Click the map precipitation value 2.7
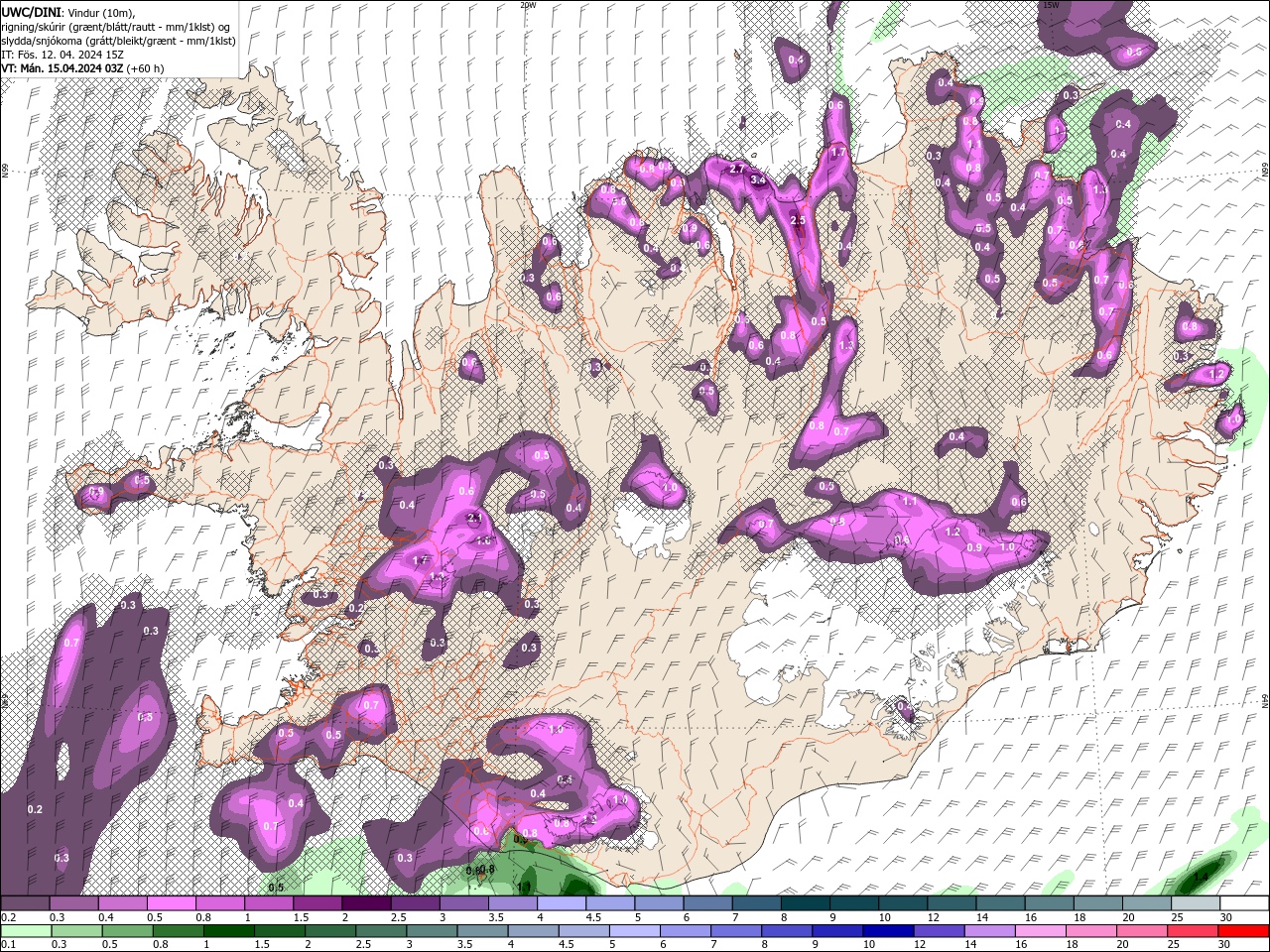 pos(736,170)
